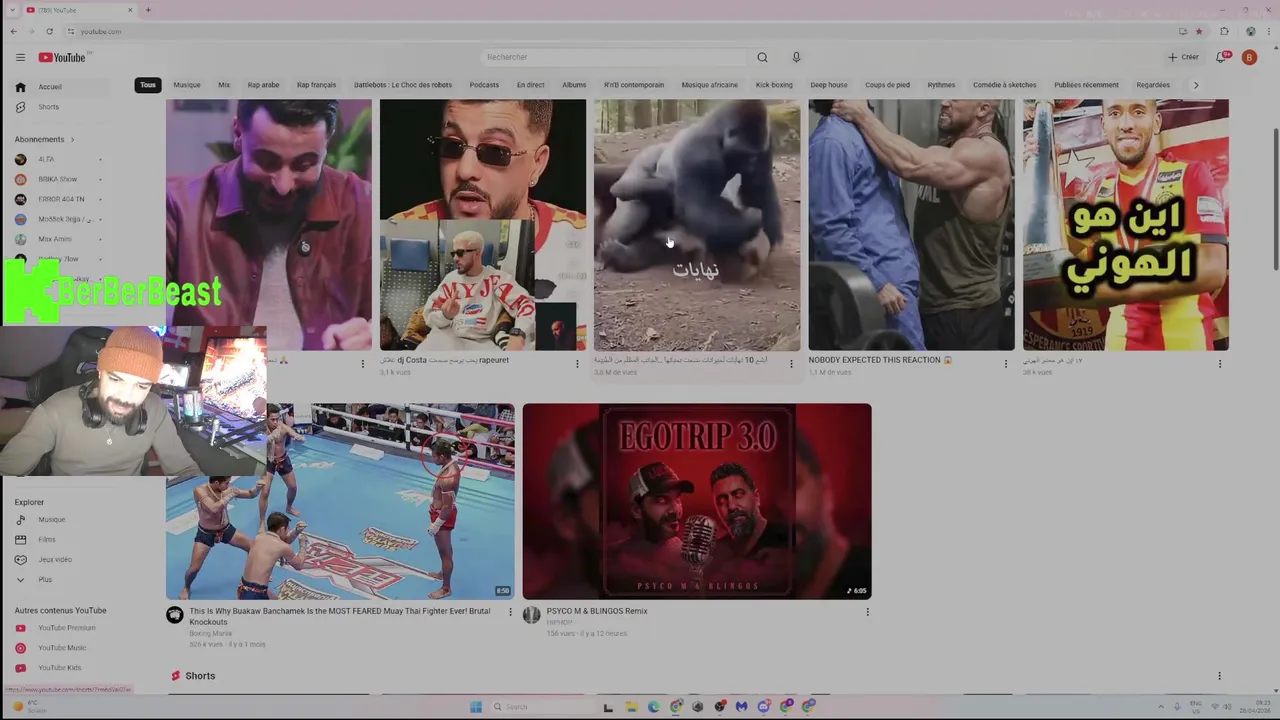Open the dj Costa rapeuret short thumbnail
This screenshot has height=720, width=1280.
pos(483,225)
